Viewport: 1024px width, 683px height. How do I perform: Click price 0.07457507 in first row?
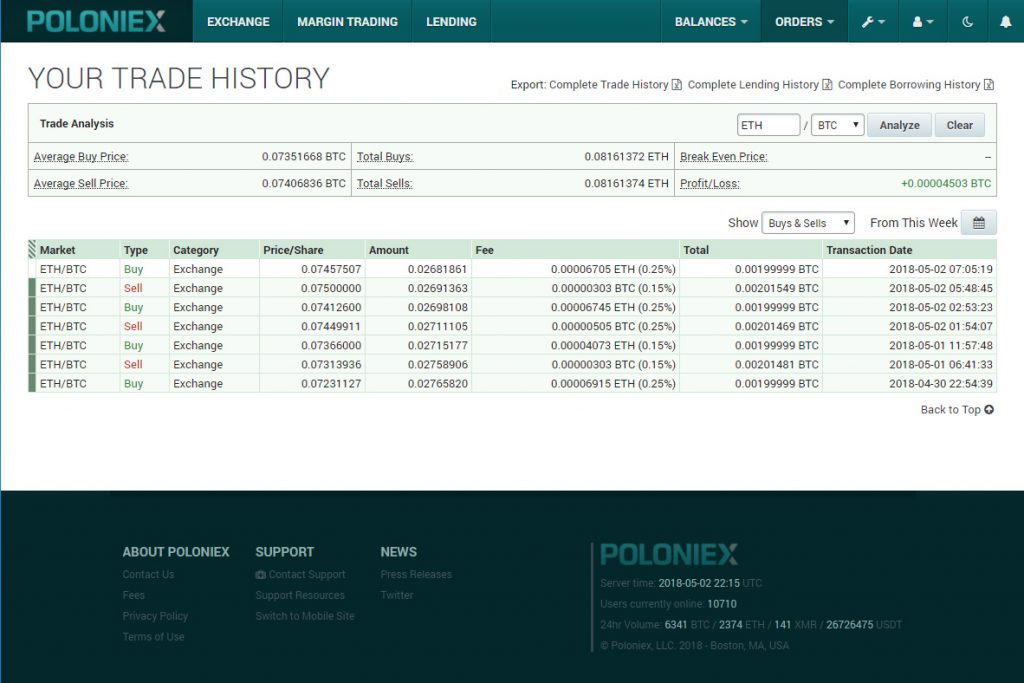click(x=331, y=269)
